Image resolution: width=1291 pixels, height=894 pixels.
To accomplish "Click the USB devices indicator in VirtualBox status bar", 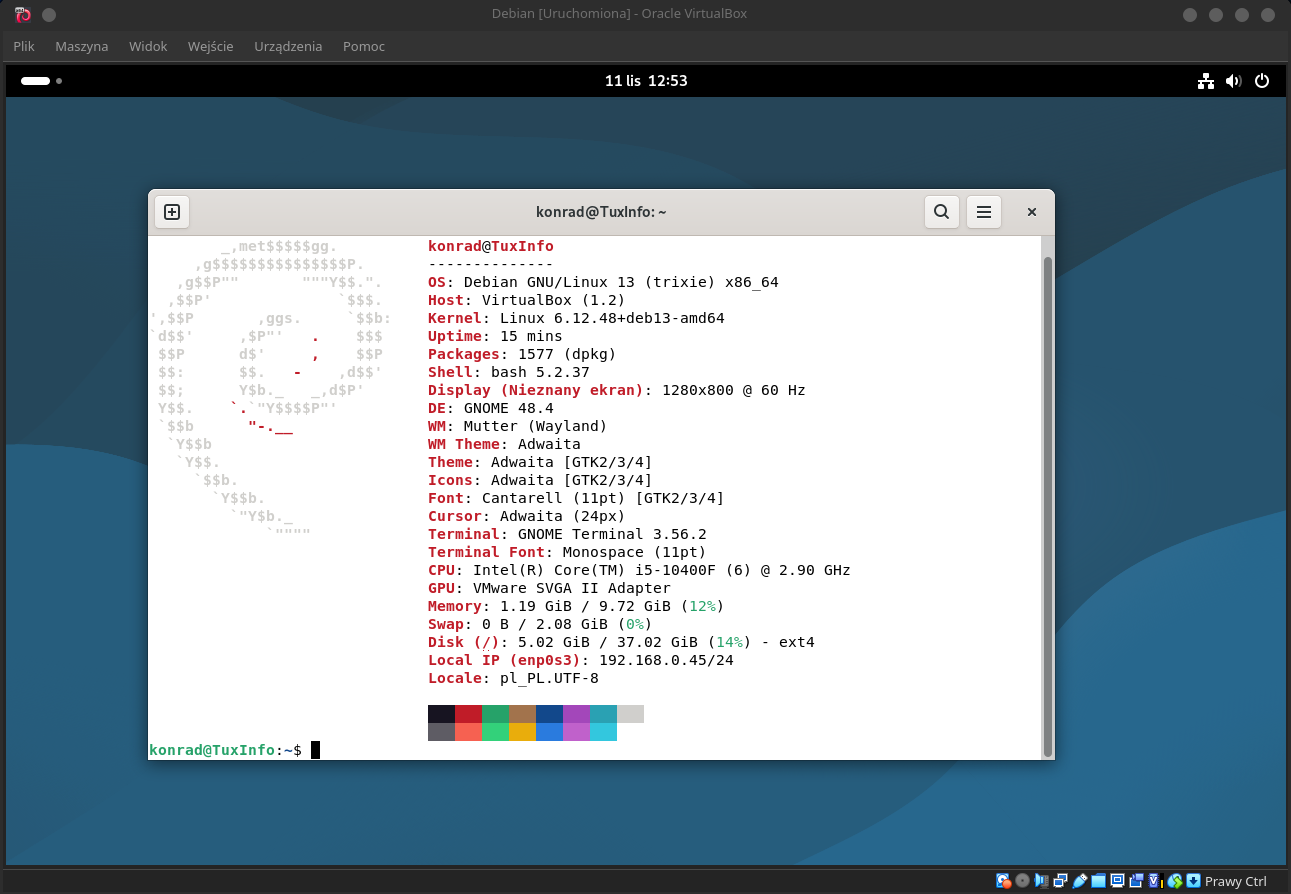I will pos(1080,881).
